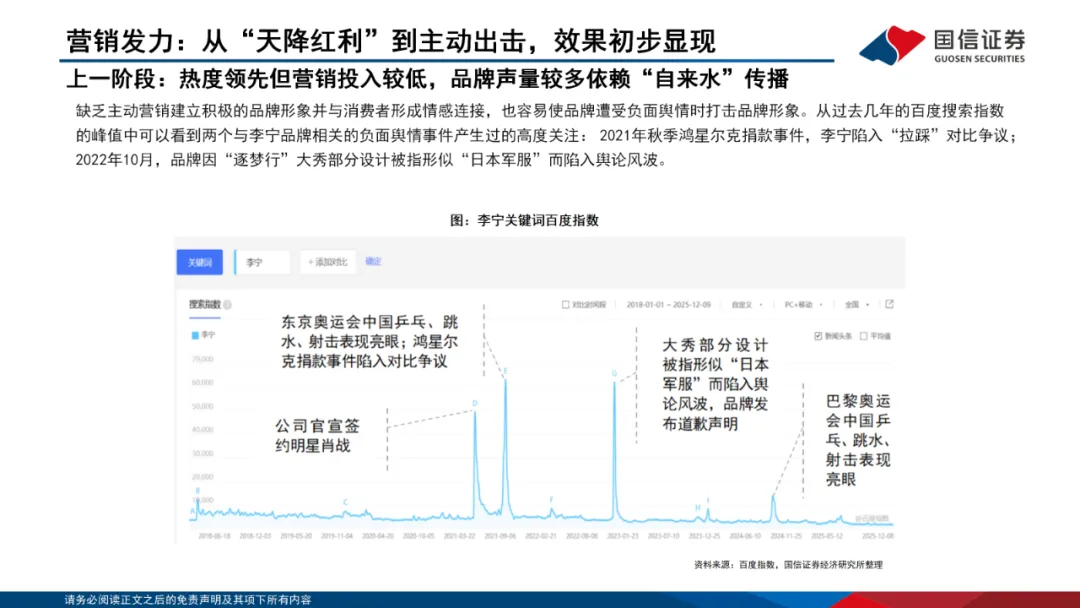The image size is (1080, 608).
Task: Click the chart title 图：李宁关键词百度指数
Action: click(524, 220)
